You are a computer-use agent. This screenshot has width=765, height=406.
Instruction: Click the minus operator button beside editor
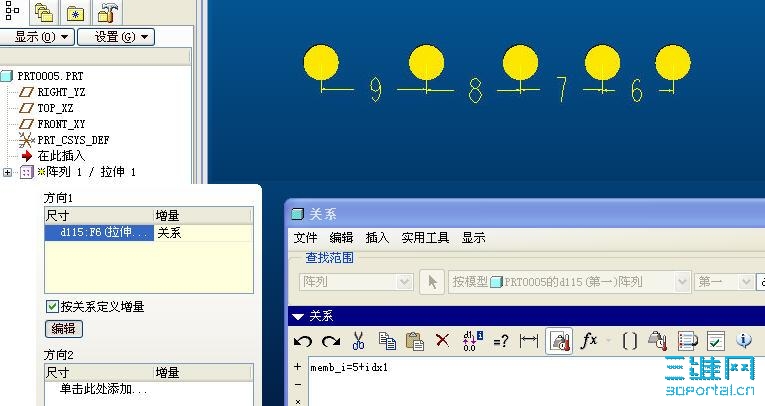298,385
